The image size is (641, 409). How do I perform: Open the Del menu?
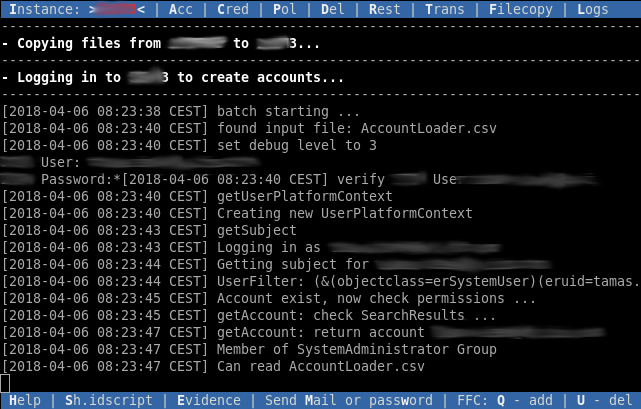pos(332,9)
